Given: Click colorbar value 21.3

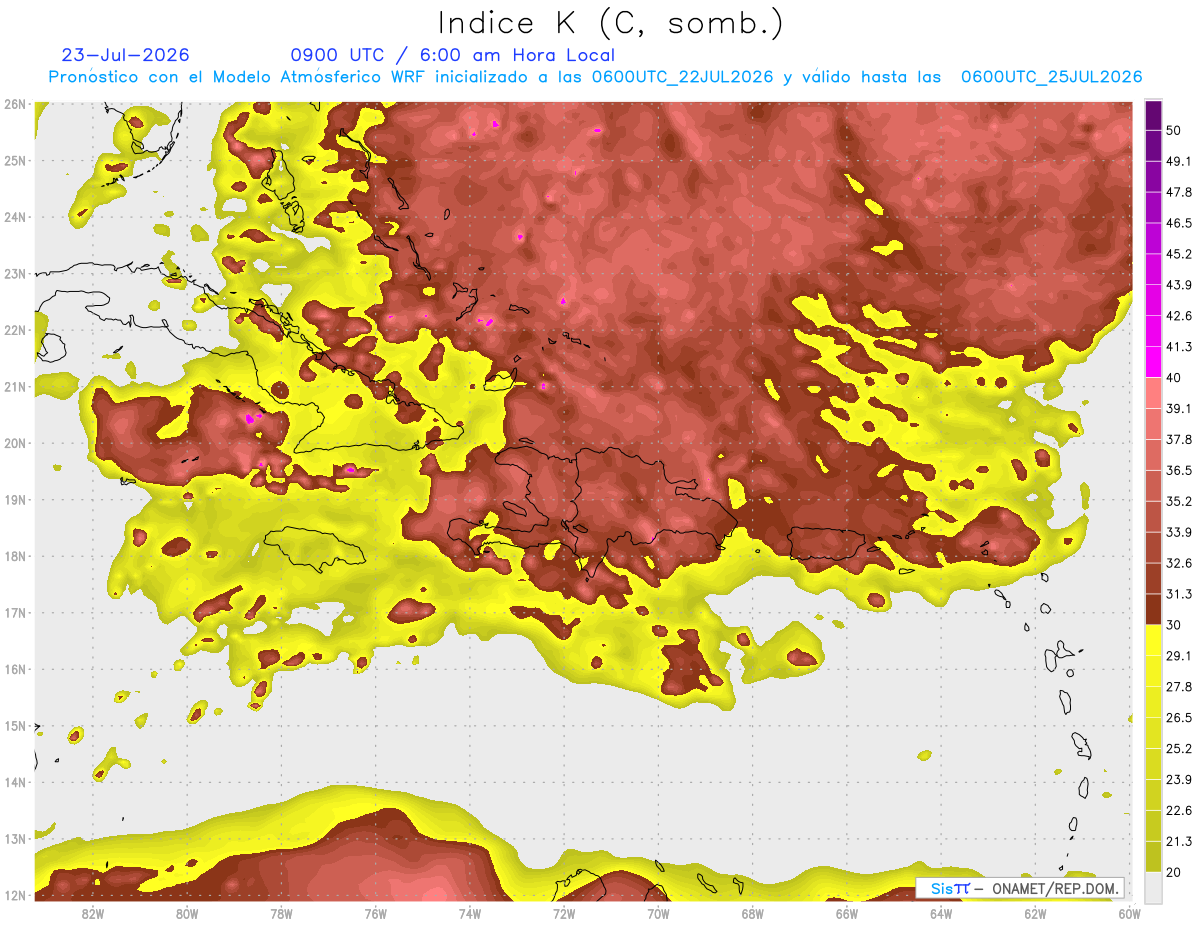Looking at the screenshot, I should point(1179,842).
